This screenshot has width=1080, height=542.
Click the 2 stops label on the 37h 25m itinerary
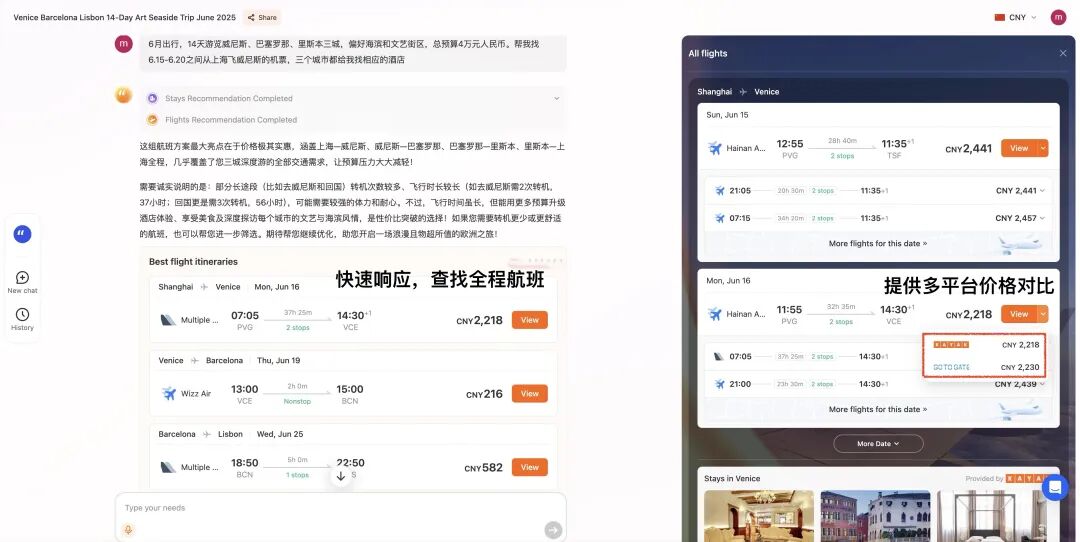click(x=298, y=329)
